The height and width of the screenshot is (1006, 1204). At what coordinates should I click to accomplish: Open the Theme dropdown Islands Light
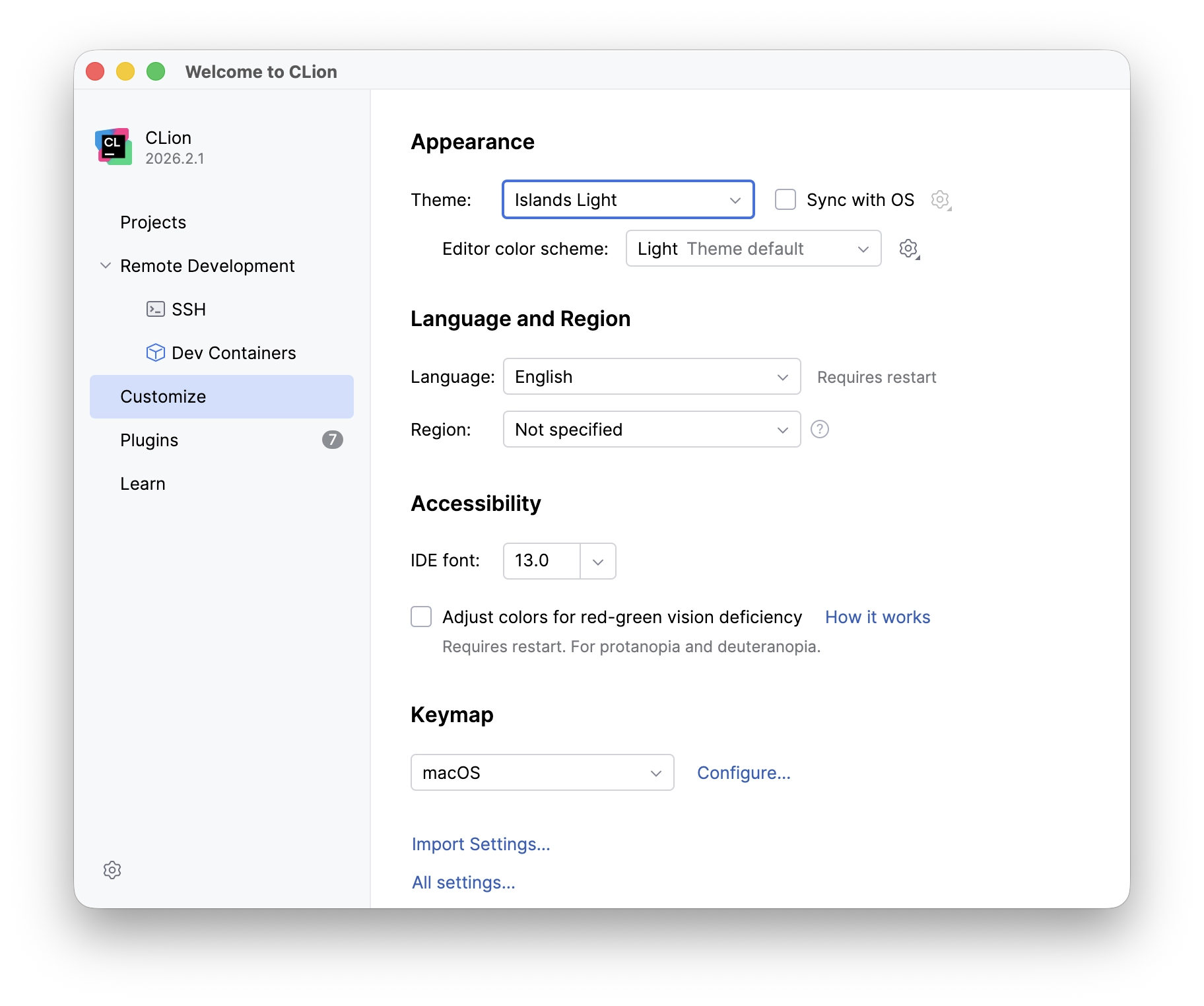pos(628,199)
